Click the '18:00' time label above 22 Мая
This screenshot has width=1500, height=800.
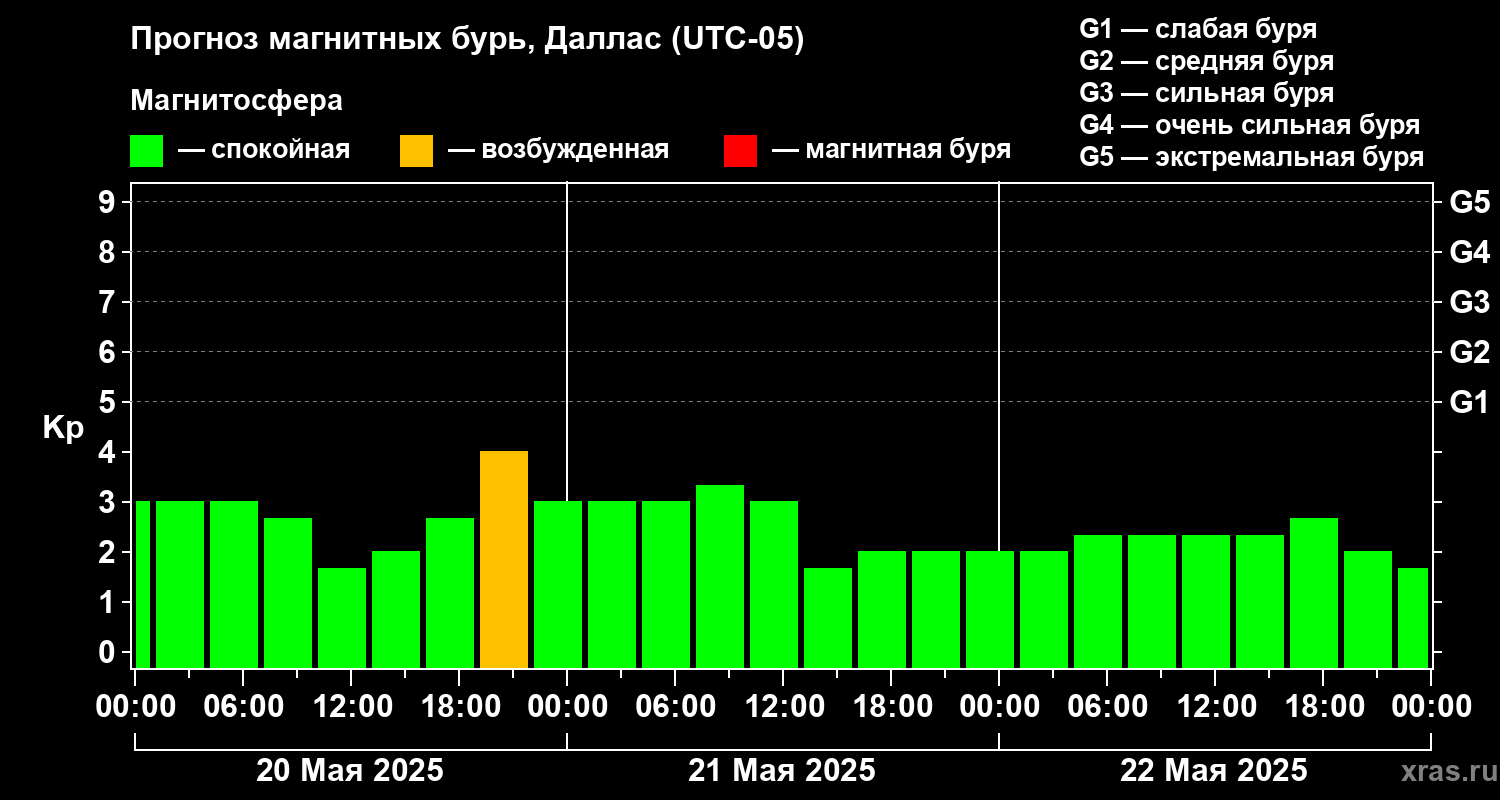[1325, 706]
